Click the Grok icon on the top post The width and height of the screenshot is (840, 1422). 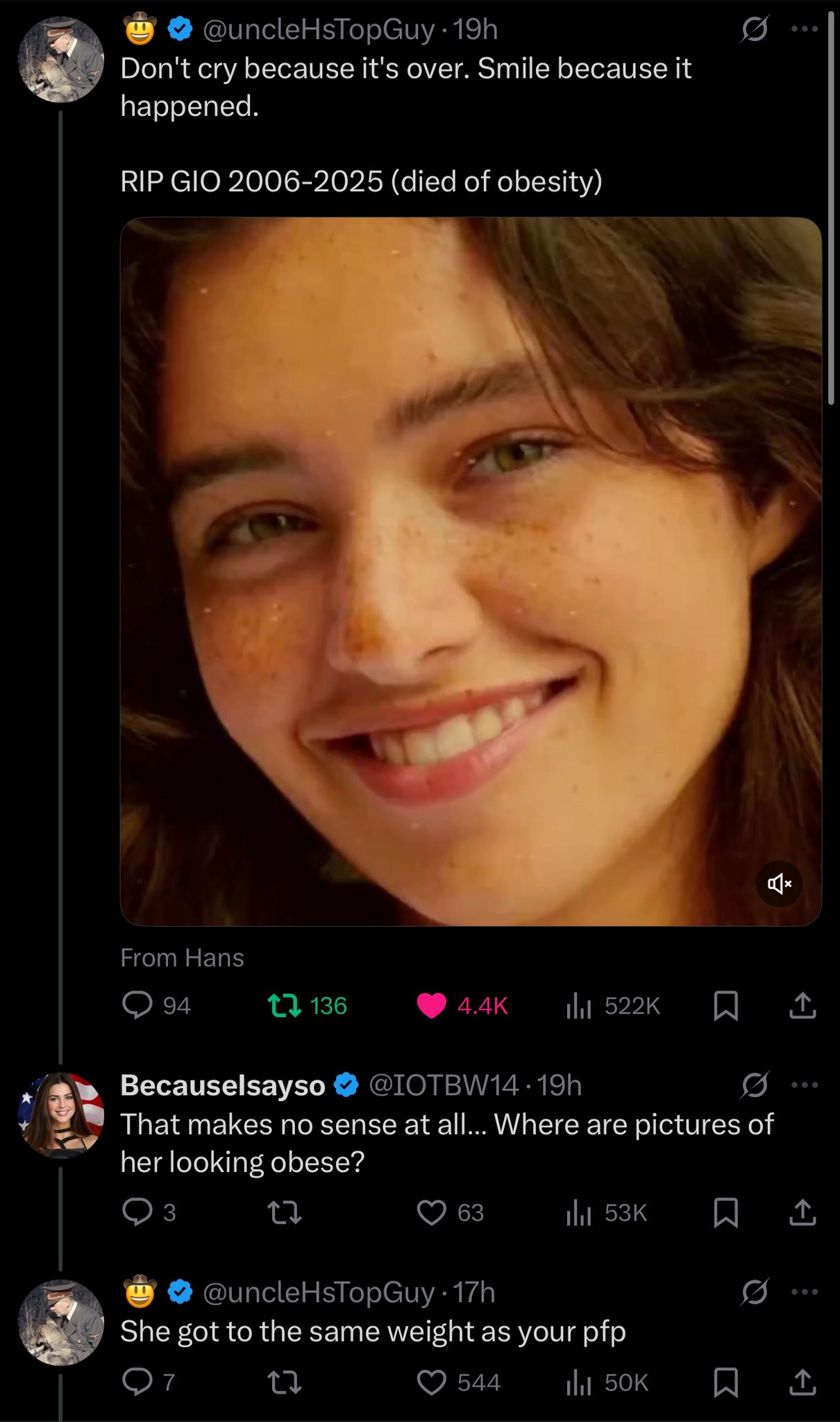click(x=755, y=29)
